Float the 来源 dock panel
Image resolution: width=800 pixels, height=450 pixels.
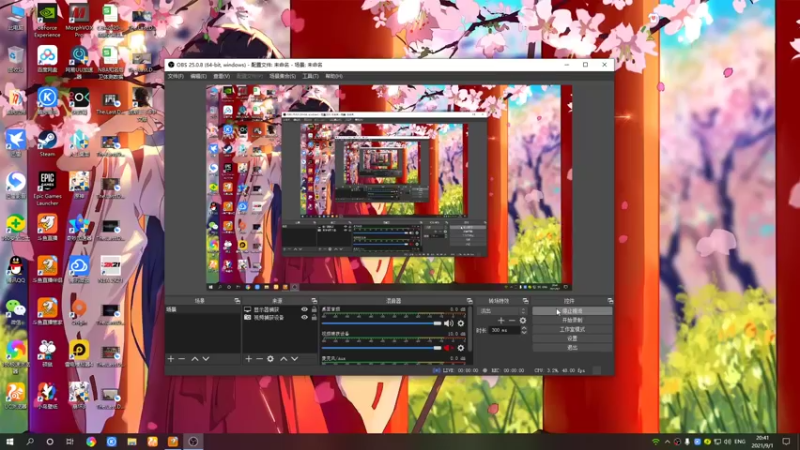click(x=314, y=301)
